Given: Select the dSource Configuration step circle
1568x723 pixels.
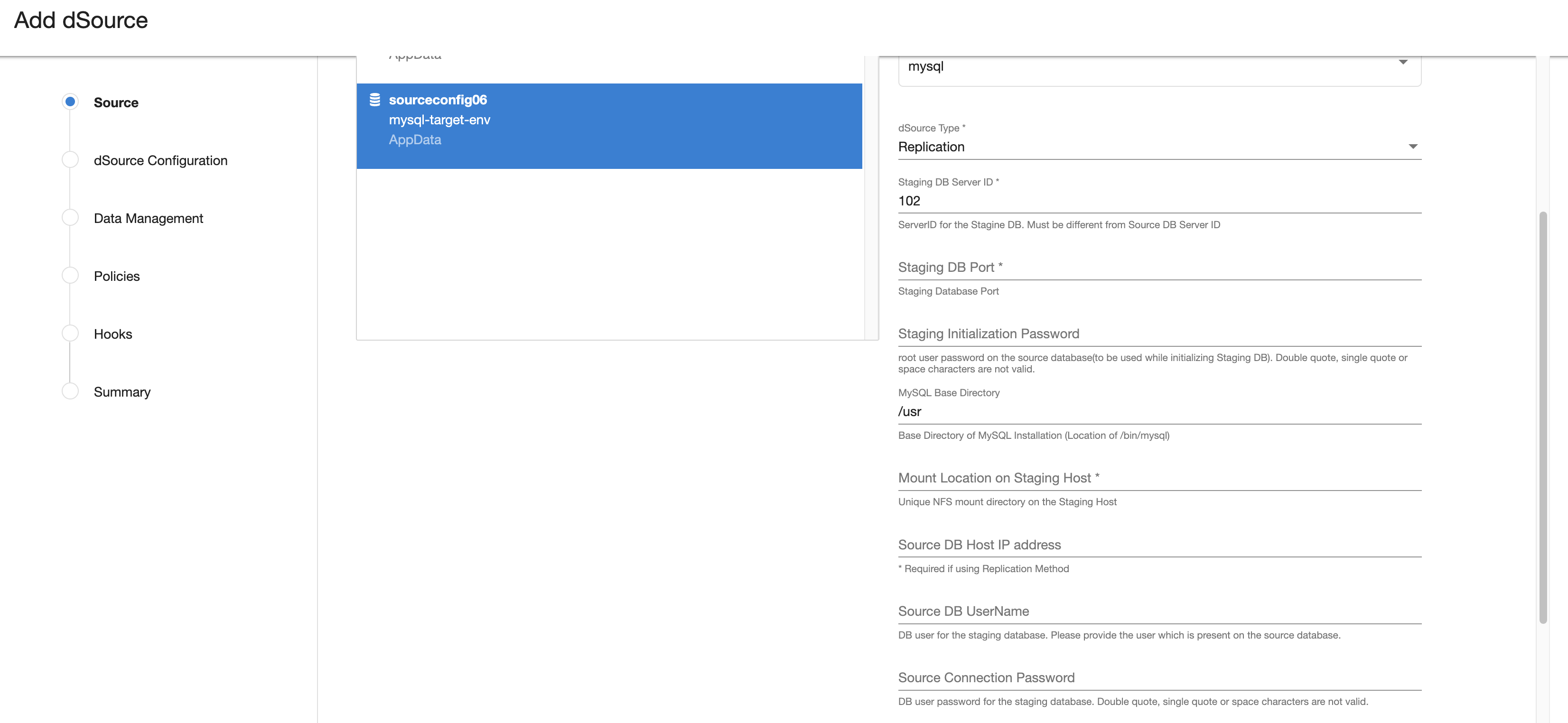Looking at the screenshot, I should (x=70, y=159).
